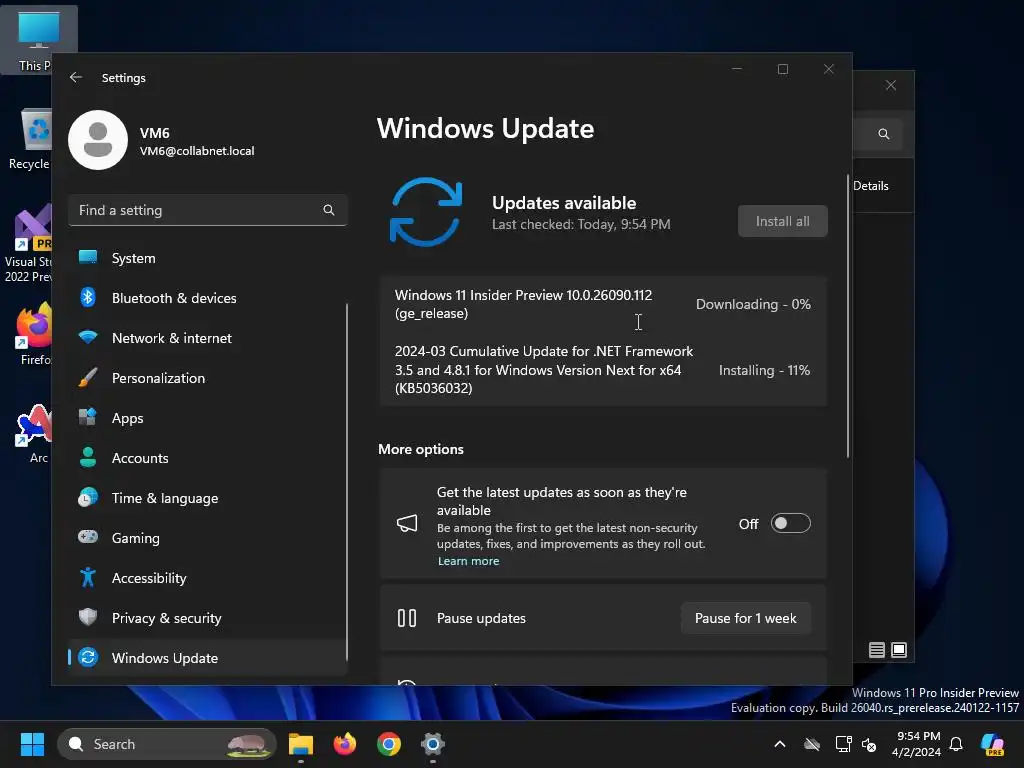
Task: Click the network status tray icon
Action: click(843, 744)
